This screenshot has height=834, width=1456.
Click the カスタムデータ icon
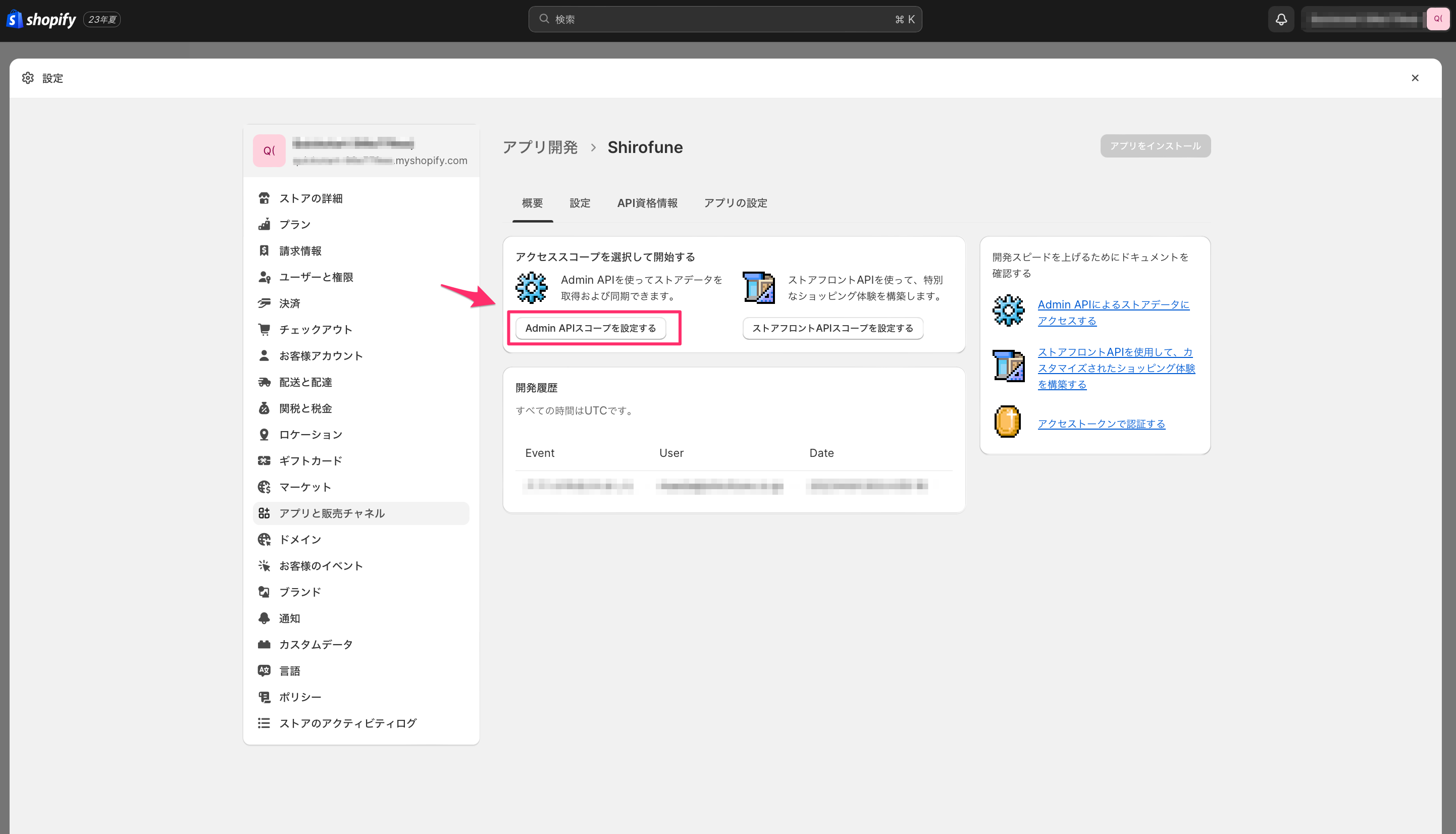pos(264,644)
